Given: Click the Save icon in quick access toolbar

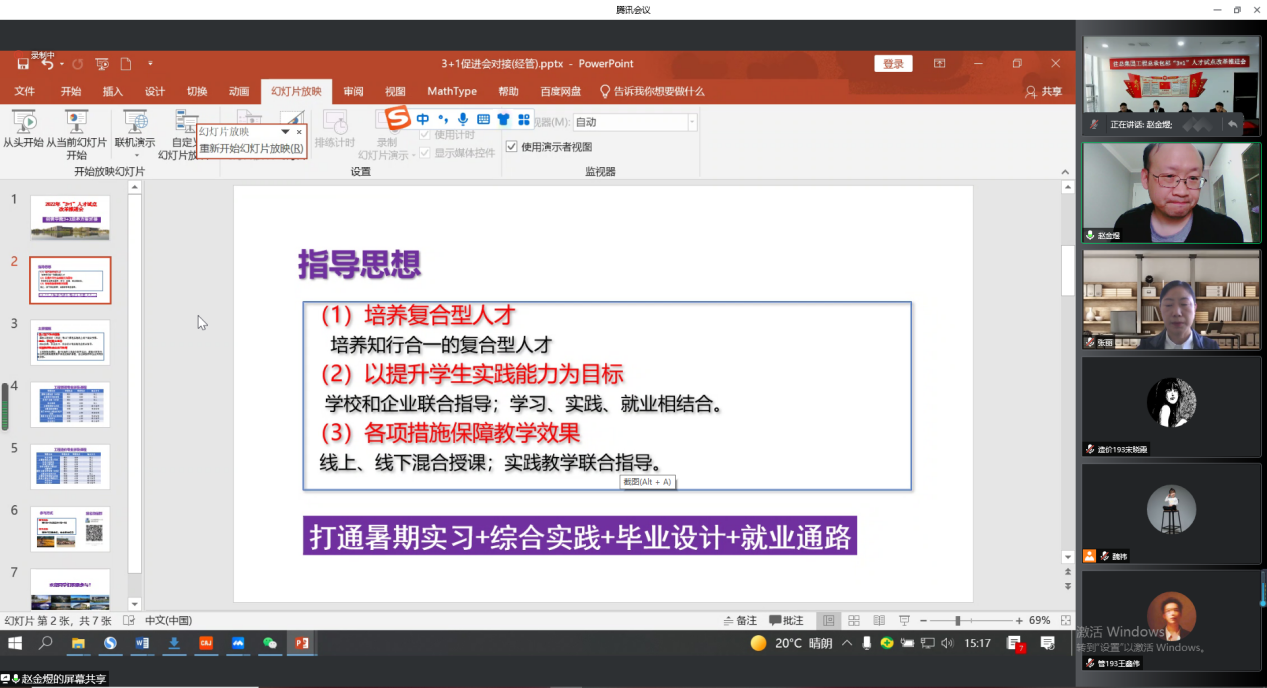Looking at the screenshot, I should coord(22,64).
